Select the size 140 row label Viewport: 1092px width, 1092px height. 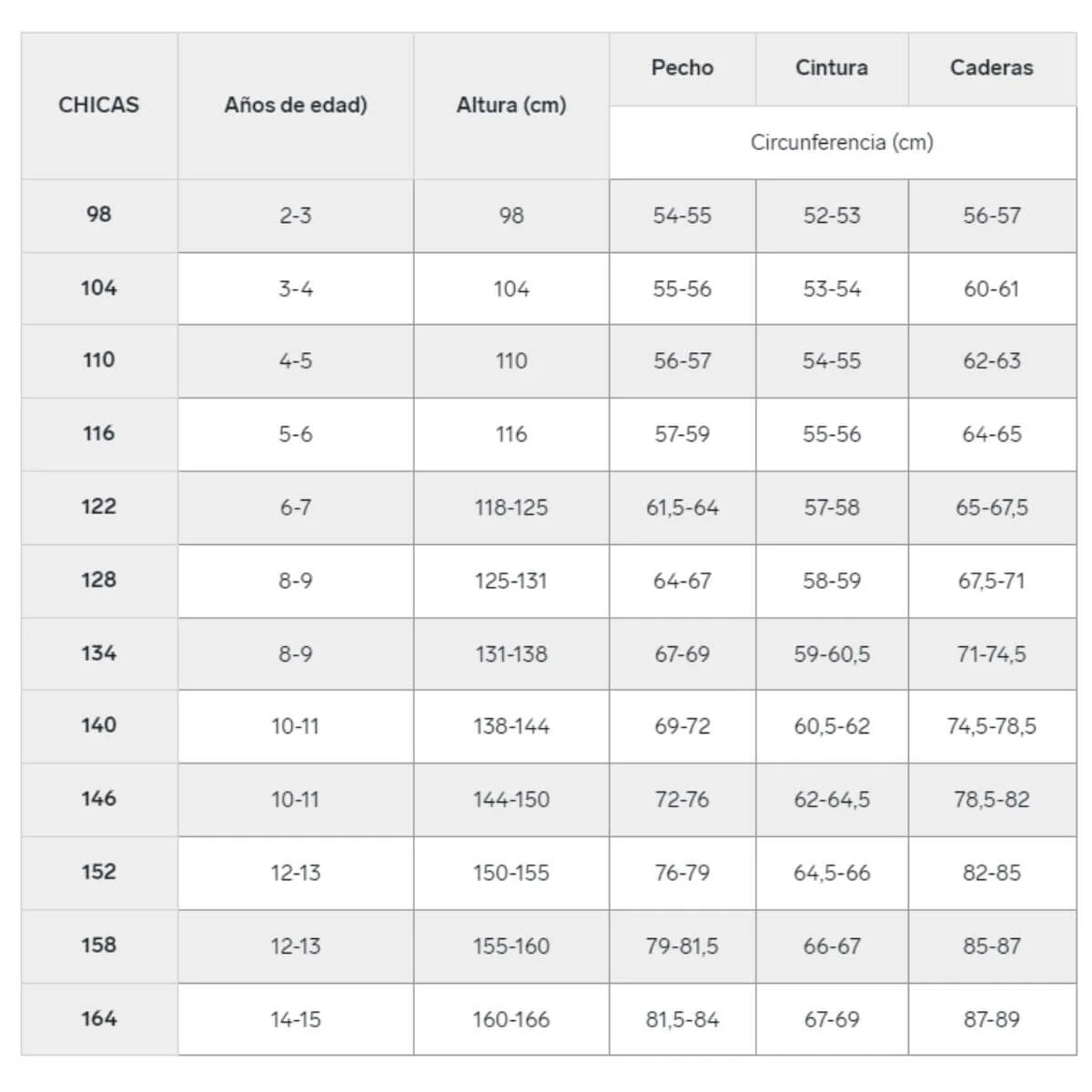coord(98,725)
